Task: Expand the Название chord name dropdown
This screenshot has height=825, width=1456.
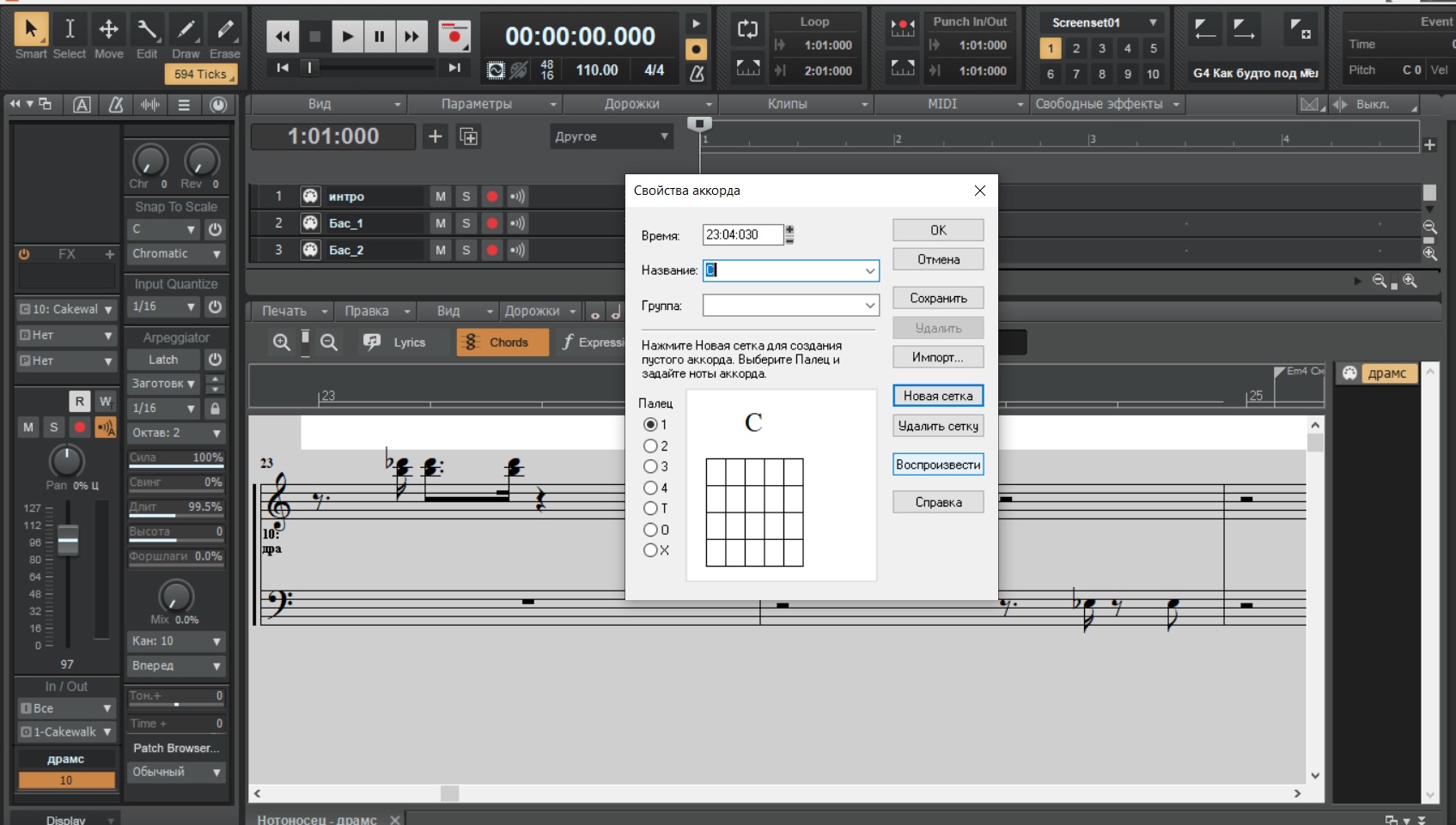Action: pos(869,271)
